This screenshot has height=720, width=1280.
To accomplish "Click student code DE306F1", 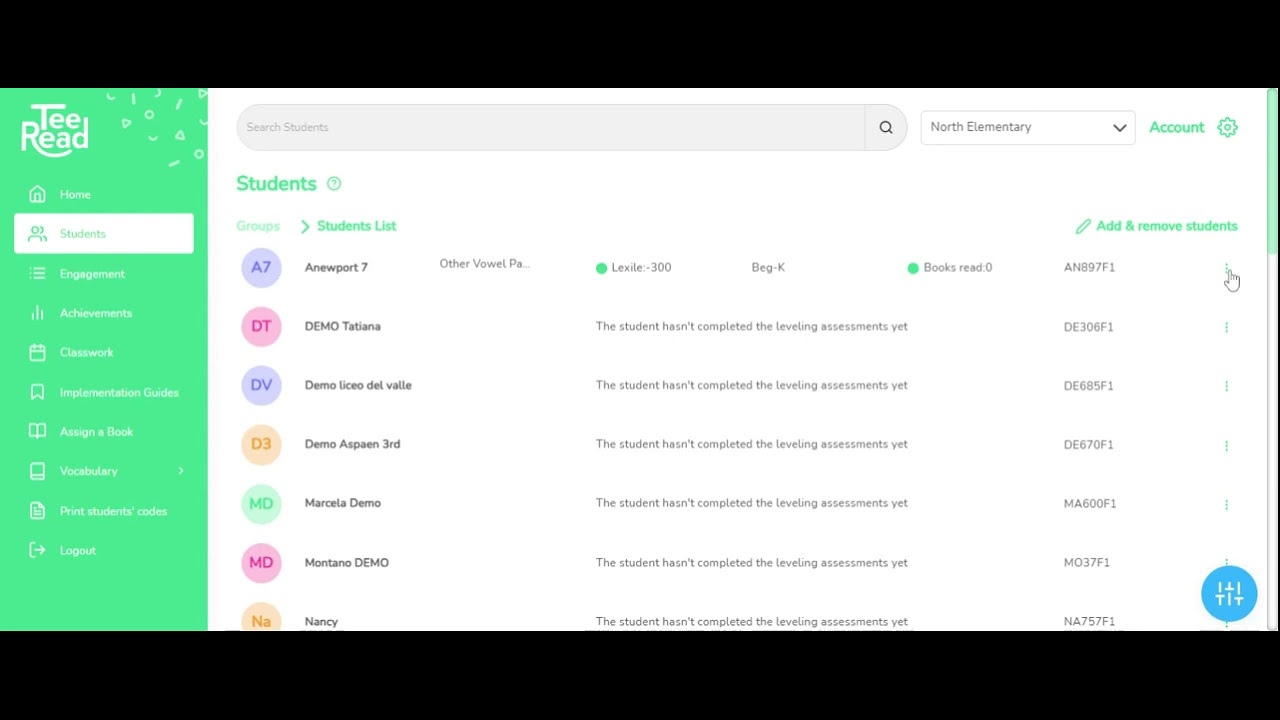I will (1088, 327).
